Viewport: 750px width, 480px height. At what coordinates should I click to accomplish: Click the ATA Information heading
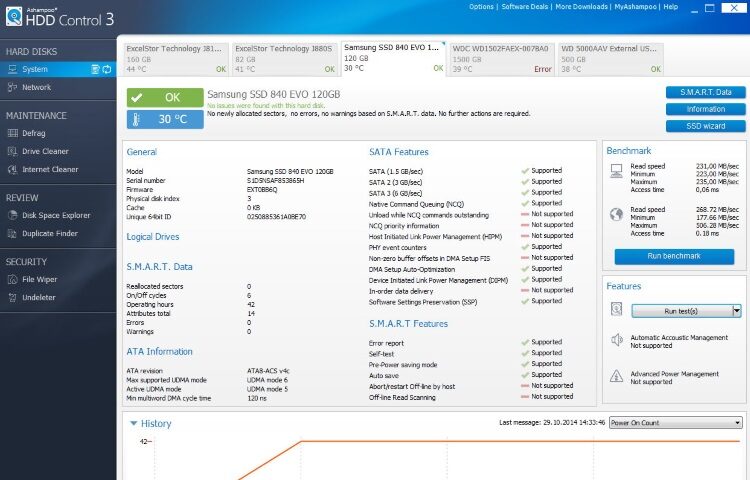pos(159,351)
